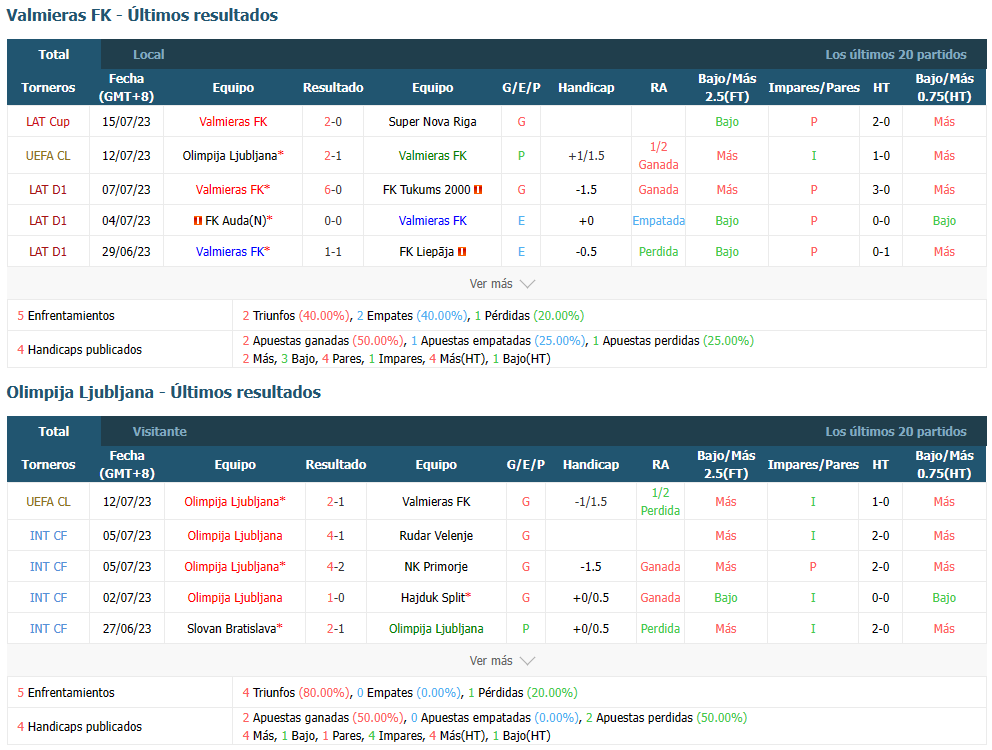
Task: Open UEFA CL link in Olimpija table
Action: [48, 502]
